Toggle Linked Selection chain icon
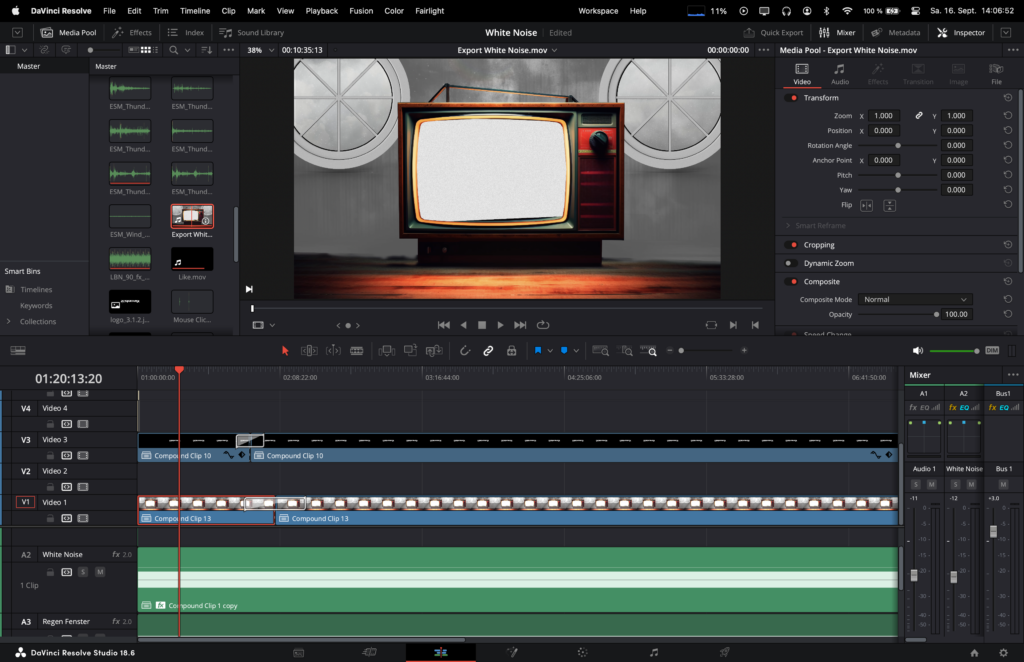Image resolution: width=1024 pixels, height=662 pixels. [x=488, y=351]
